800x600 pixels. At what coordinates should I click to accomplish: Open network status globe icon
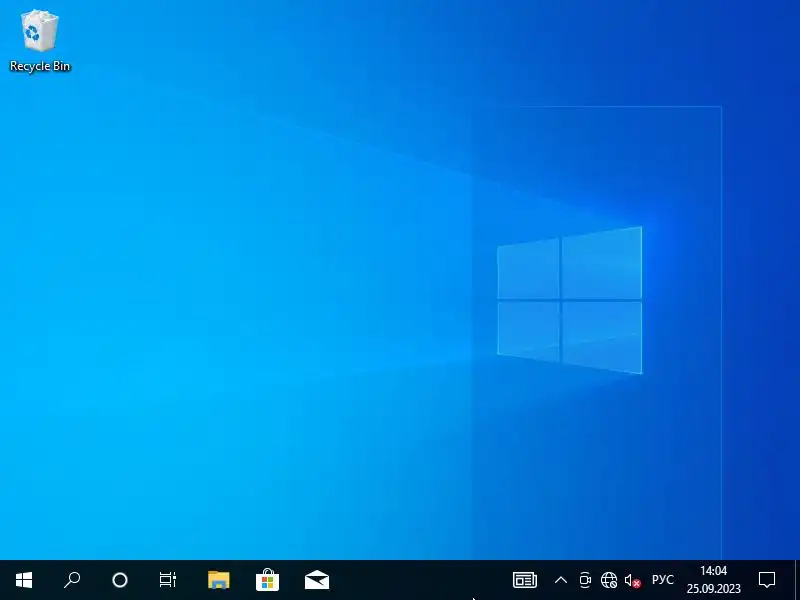pos(609,580)
